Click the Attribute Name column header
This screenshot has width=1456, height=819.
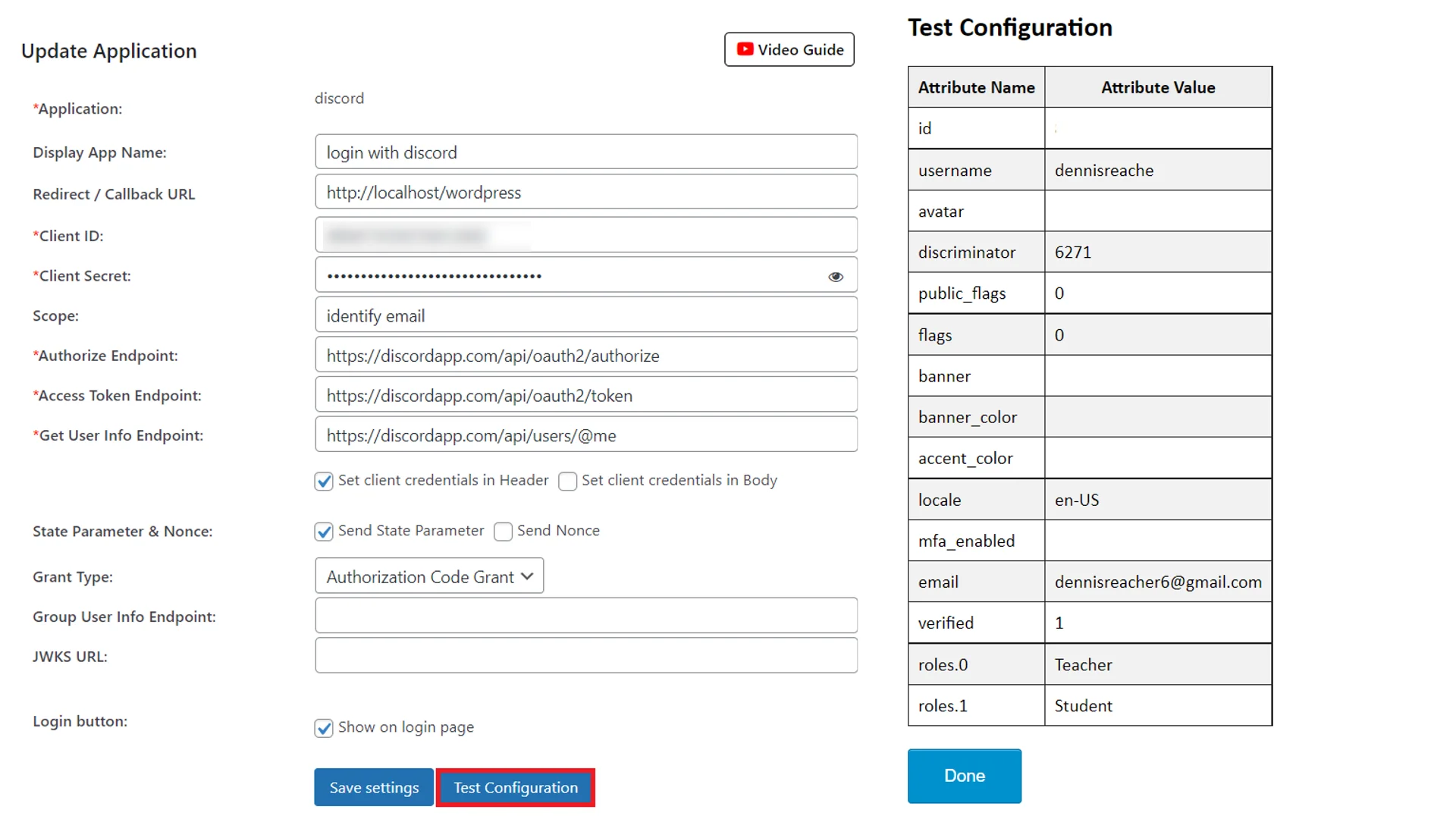tap(976, 87)
